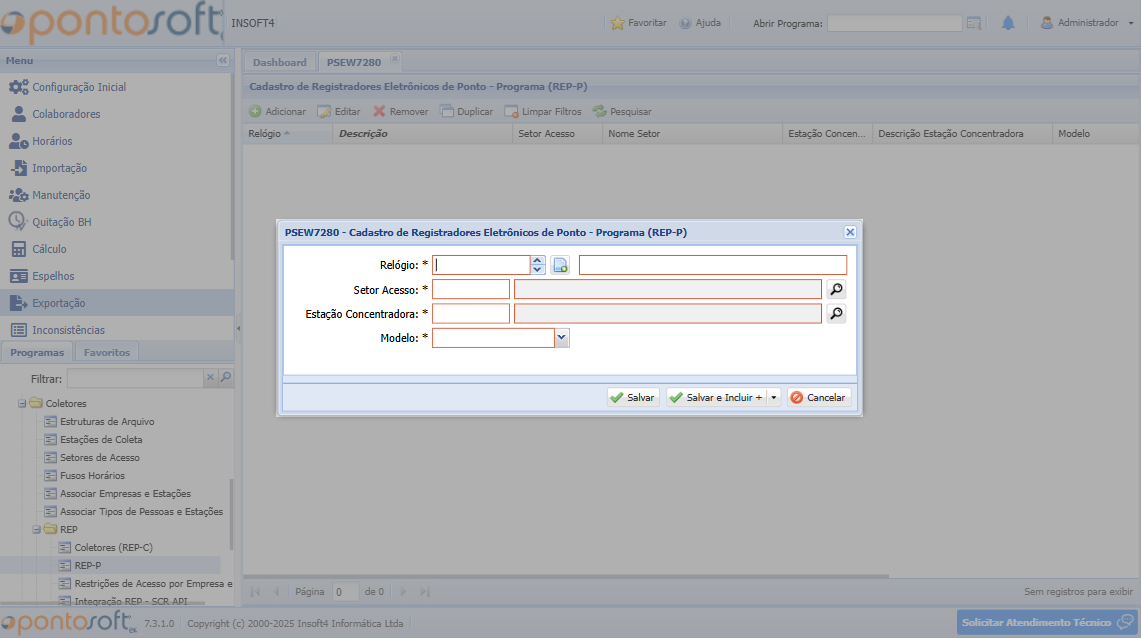This screenshot has height=638, width=1141.
Task: Switch to the Favoritos tab
Action: (x=106, y=352)
